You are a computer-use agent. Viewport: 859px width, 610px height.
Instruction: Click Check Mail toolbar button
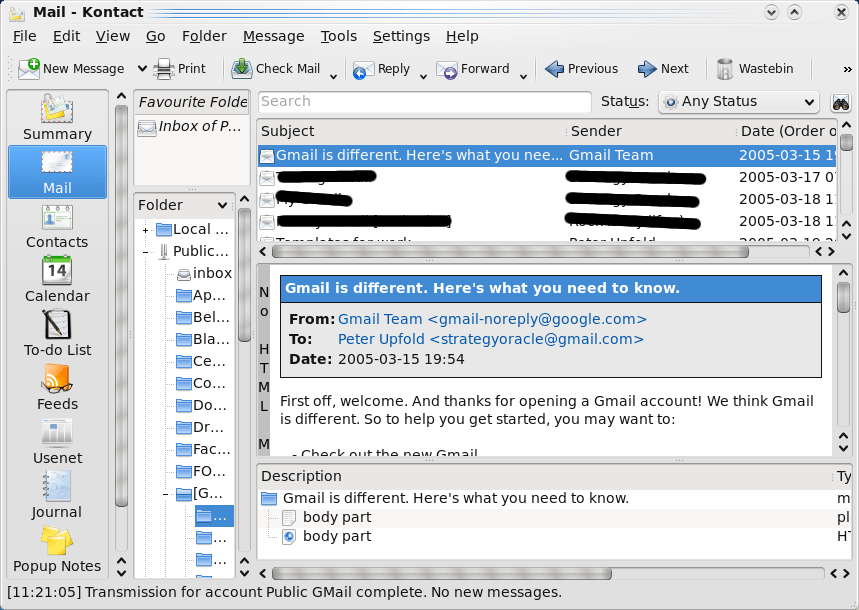pyautogui.click(x=276, y=69)
